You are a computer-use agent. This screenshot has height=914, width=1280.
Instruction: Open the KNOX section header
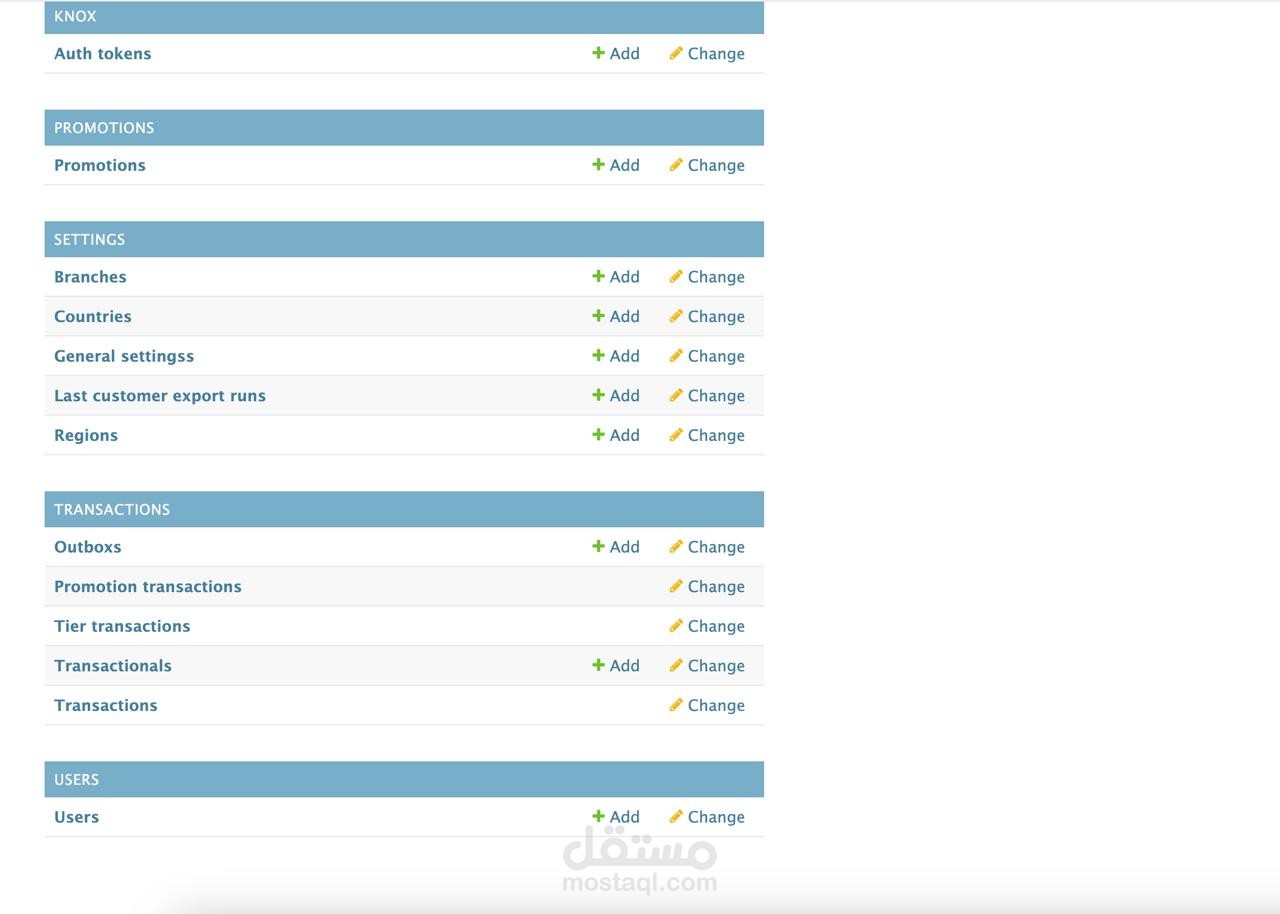click(x=75, y=17)
